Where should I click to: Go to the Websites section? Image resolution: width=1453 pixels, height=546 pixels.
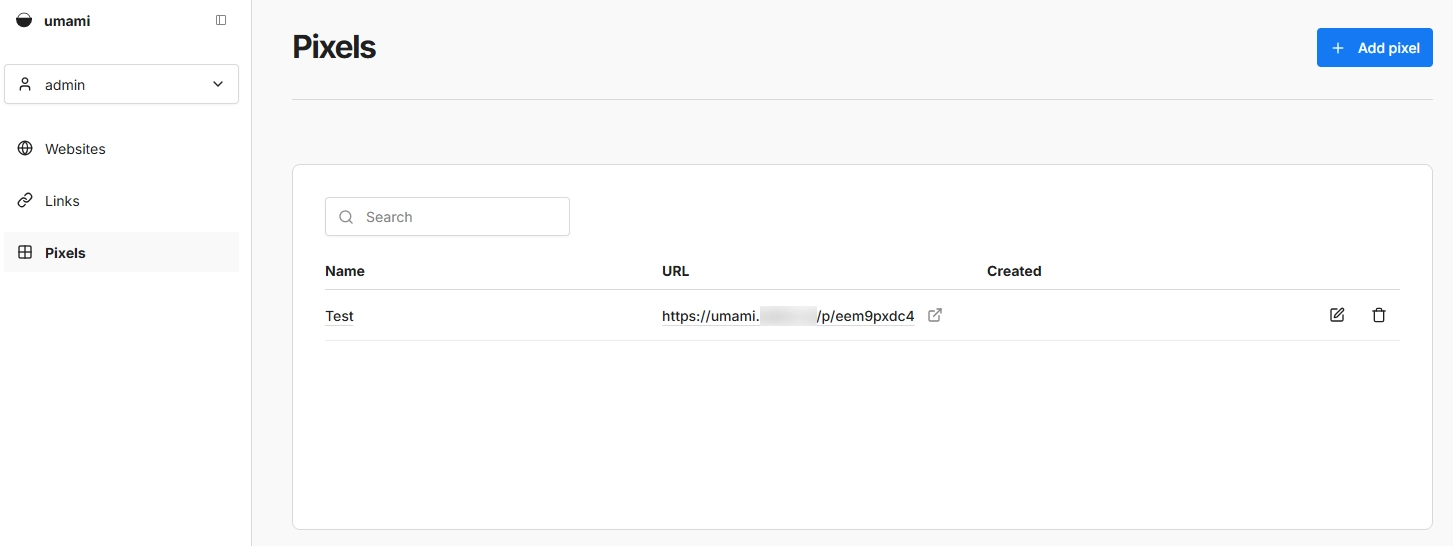pyautogui.click(x=75, y=149)
